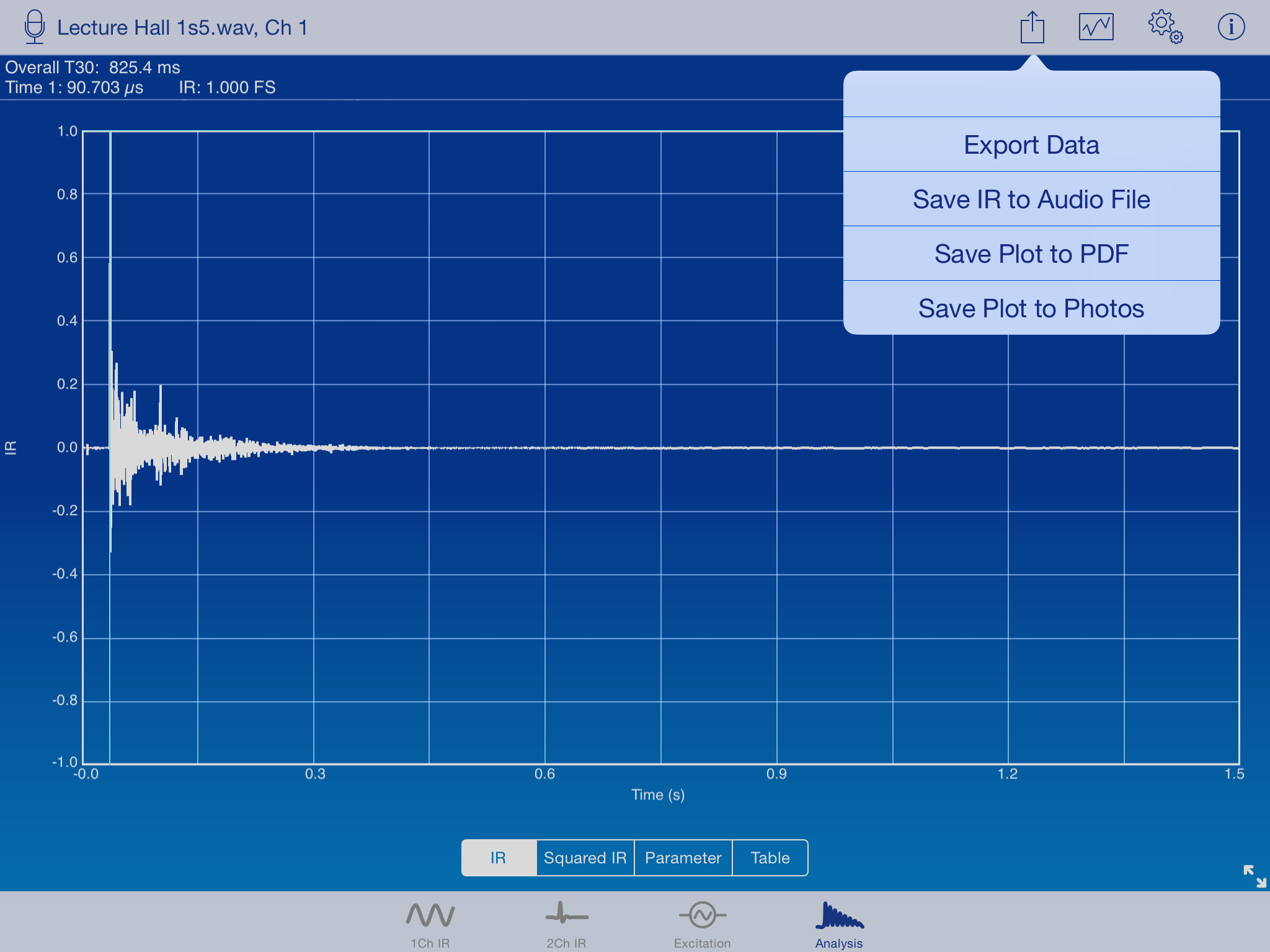Switch to the Squared IR segment
1270x952 pixels.
[585, 858]
